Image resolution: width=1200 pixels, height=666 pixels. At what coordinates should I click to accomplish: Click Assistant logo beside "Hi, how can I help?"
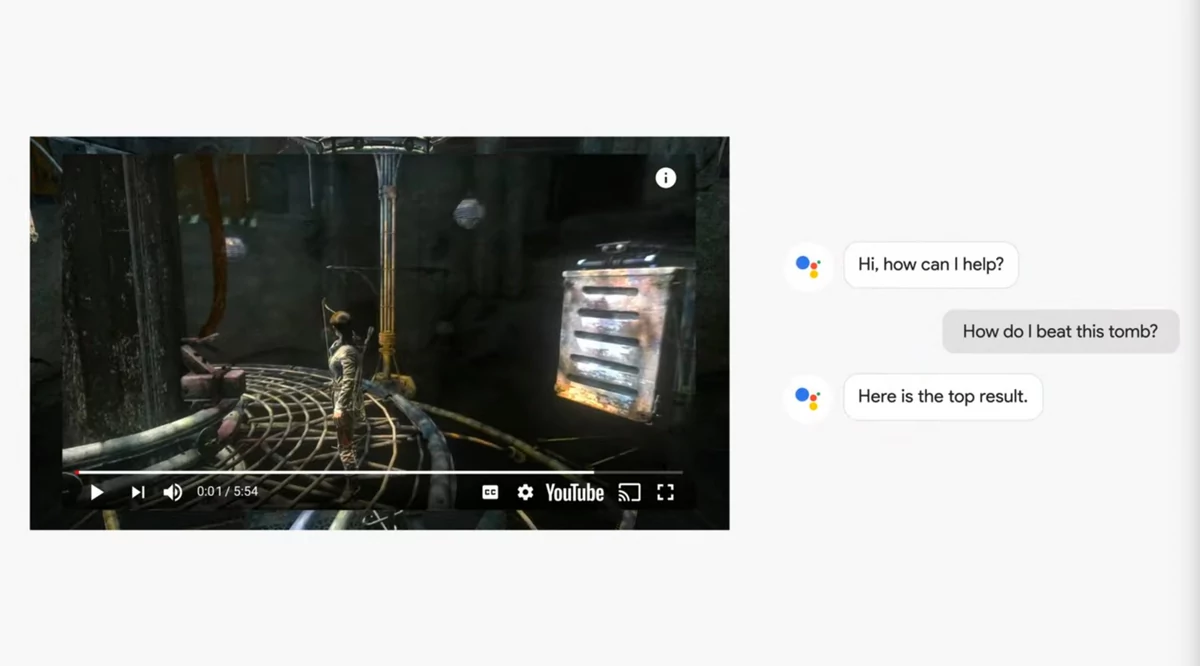[808, 266]
